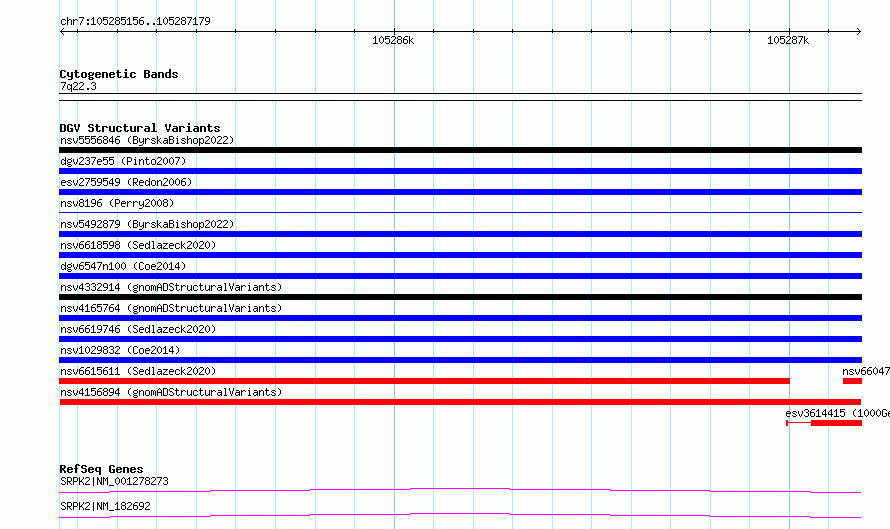Image resolution: width=890 pixels, height=529 pixels.
Task: Click the partially visible nsv66047 variant label
Action: tap(866, 371)
